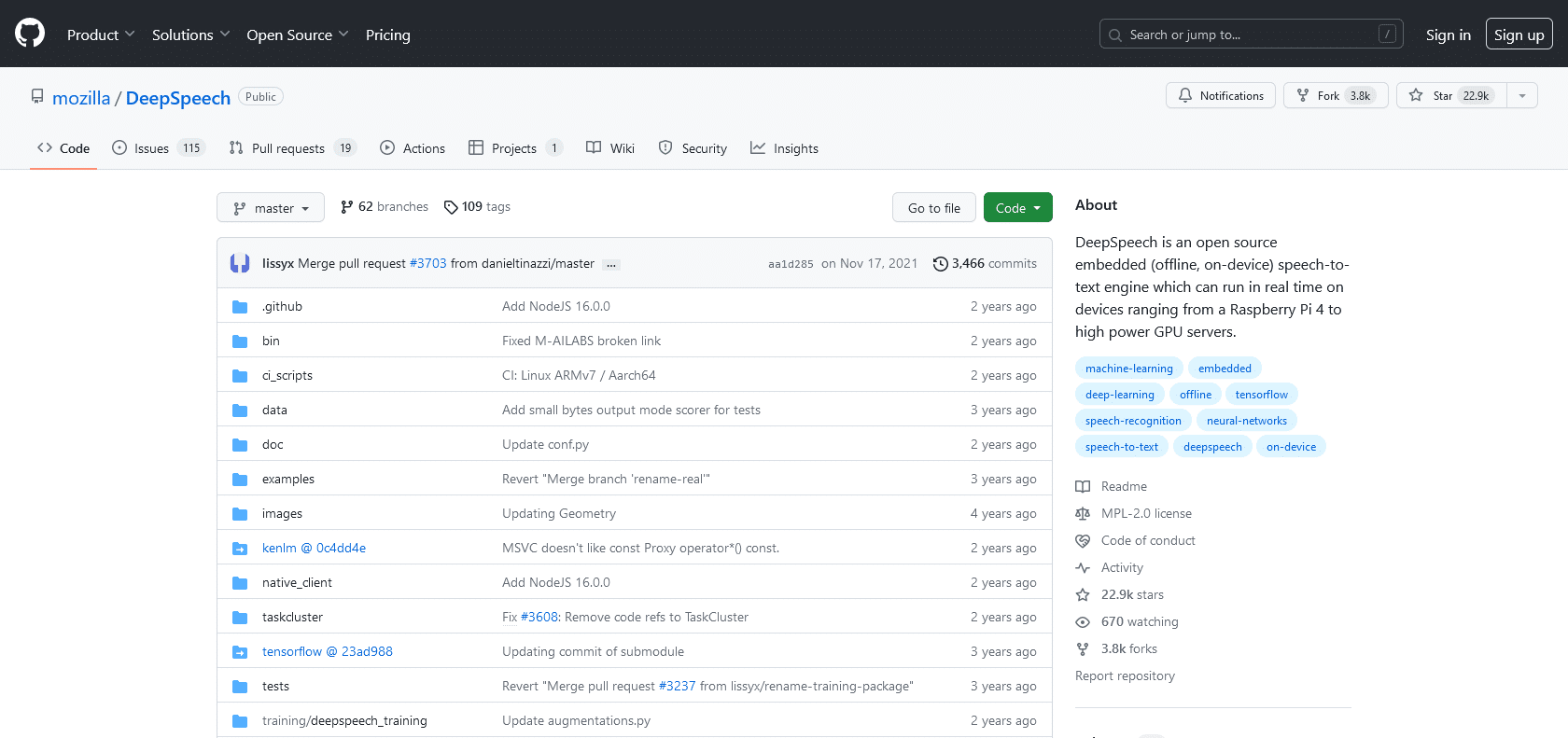Click the Sign in link

tap(1449, 35)
